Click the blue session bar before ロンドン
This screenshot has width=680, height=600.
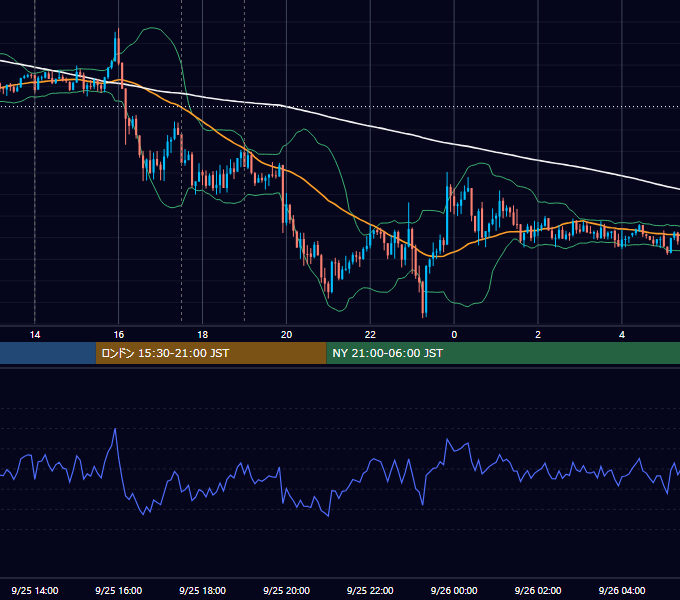click(48, 353)
